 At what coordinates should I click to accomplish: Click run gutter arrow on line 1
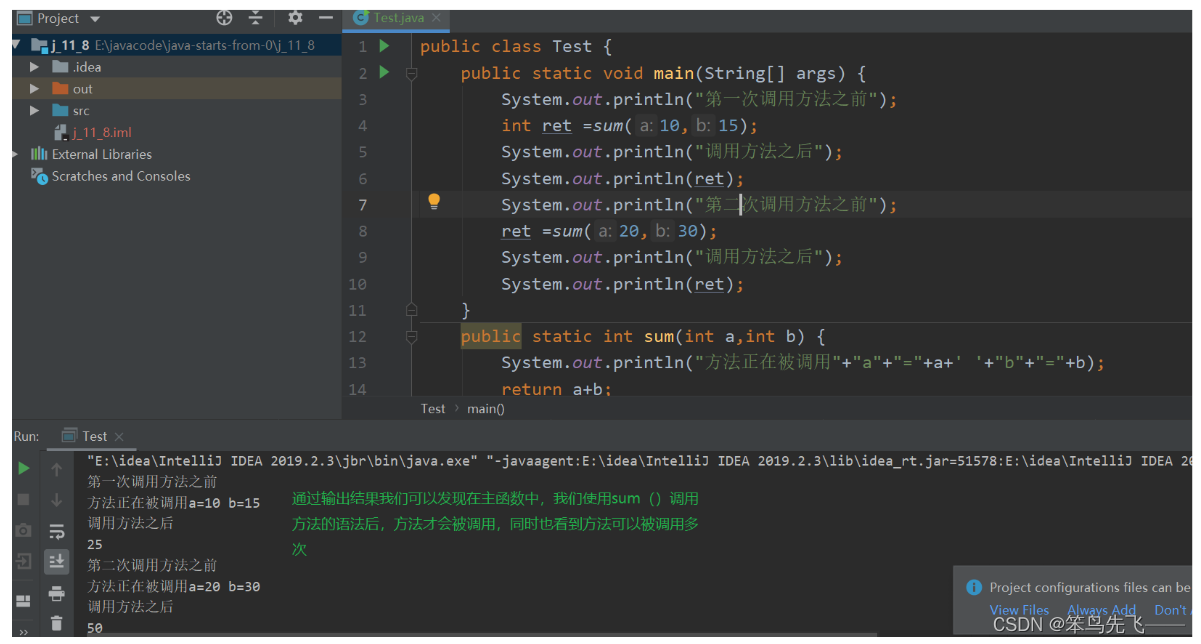(384, 46)
